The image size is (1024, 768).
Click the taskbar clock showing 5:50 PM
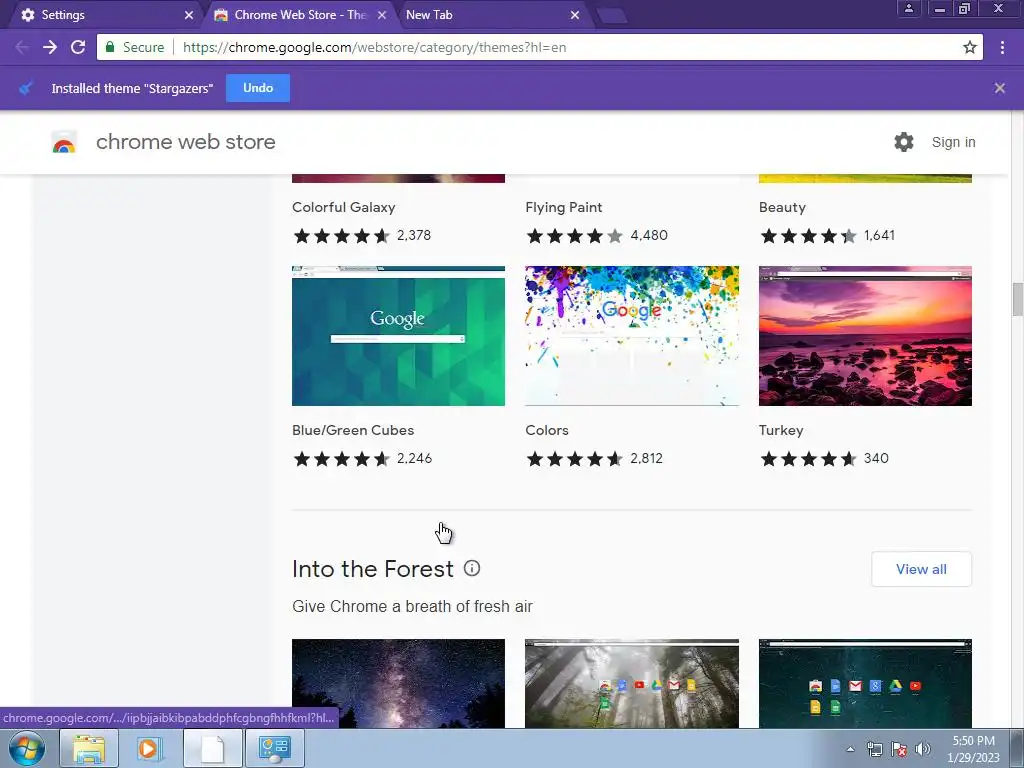point(973,749)
